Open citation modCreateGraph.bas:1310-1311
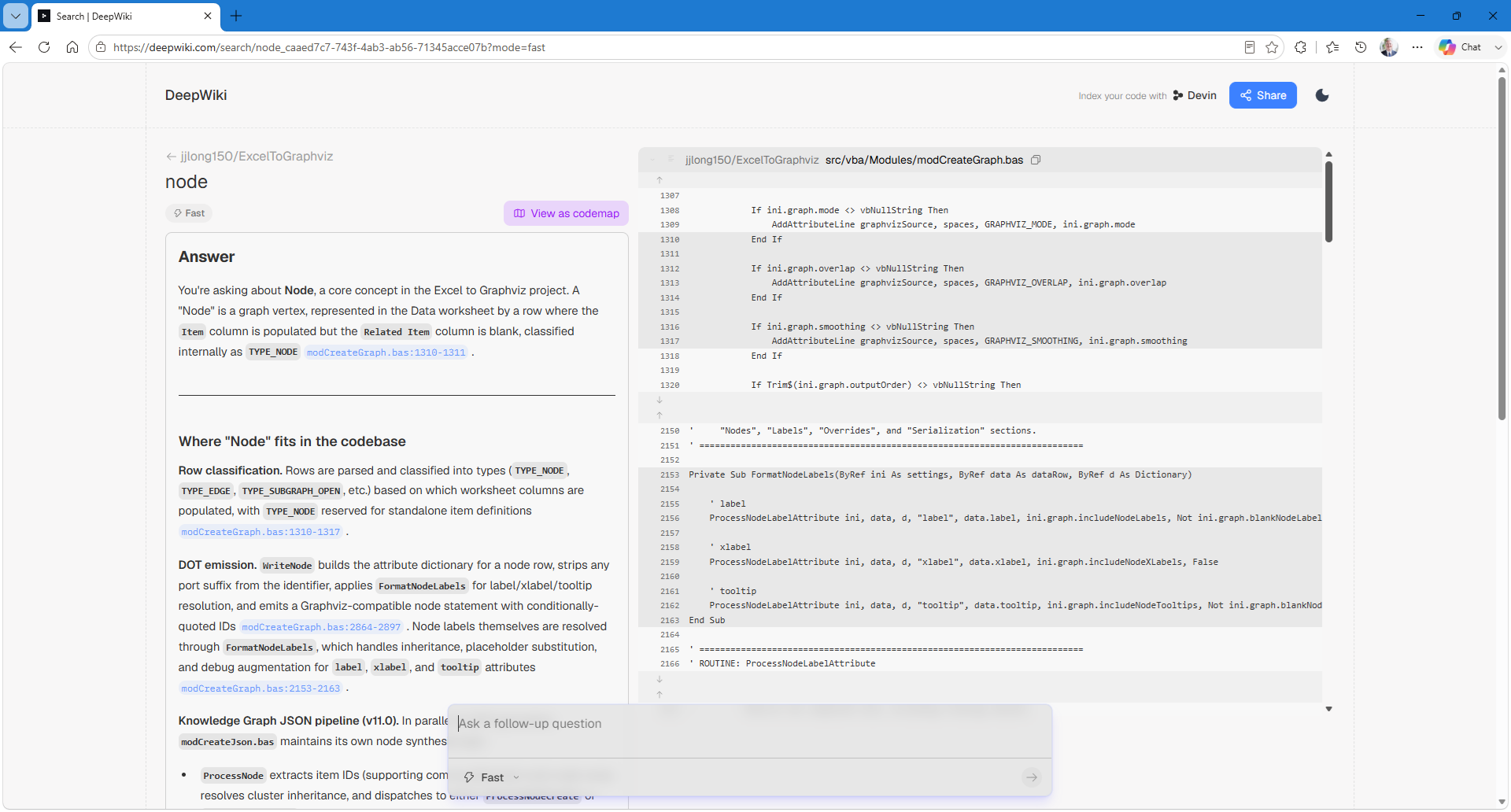This screenshot has height=812, width=1511. 386,352
